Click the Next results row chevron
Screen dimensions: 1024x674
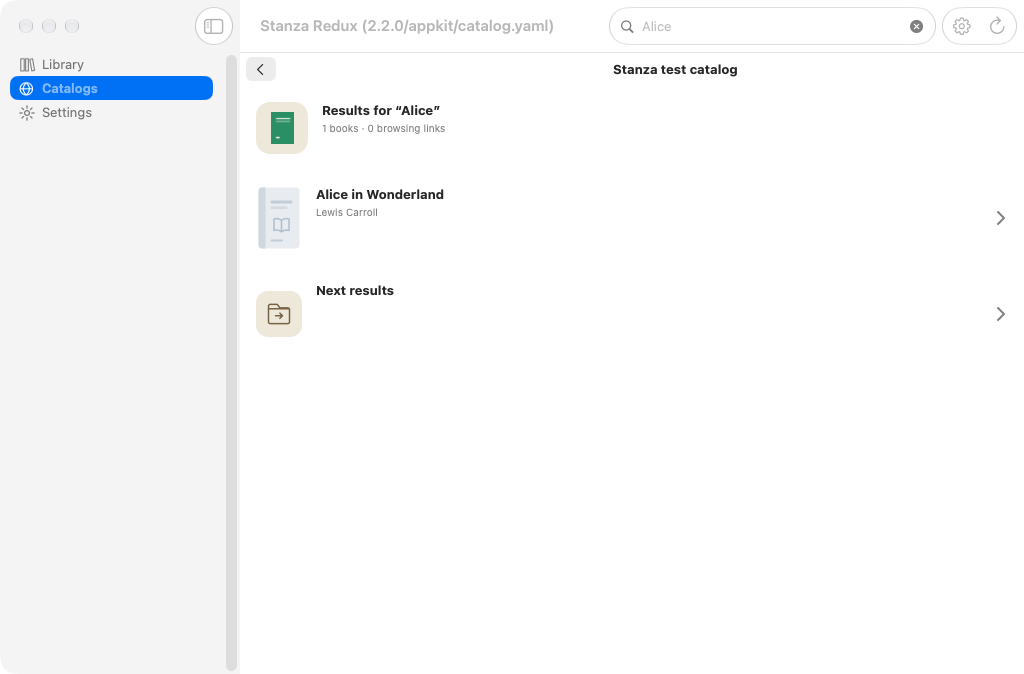(1000, 314)
